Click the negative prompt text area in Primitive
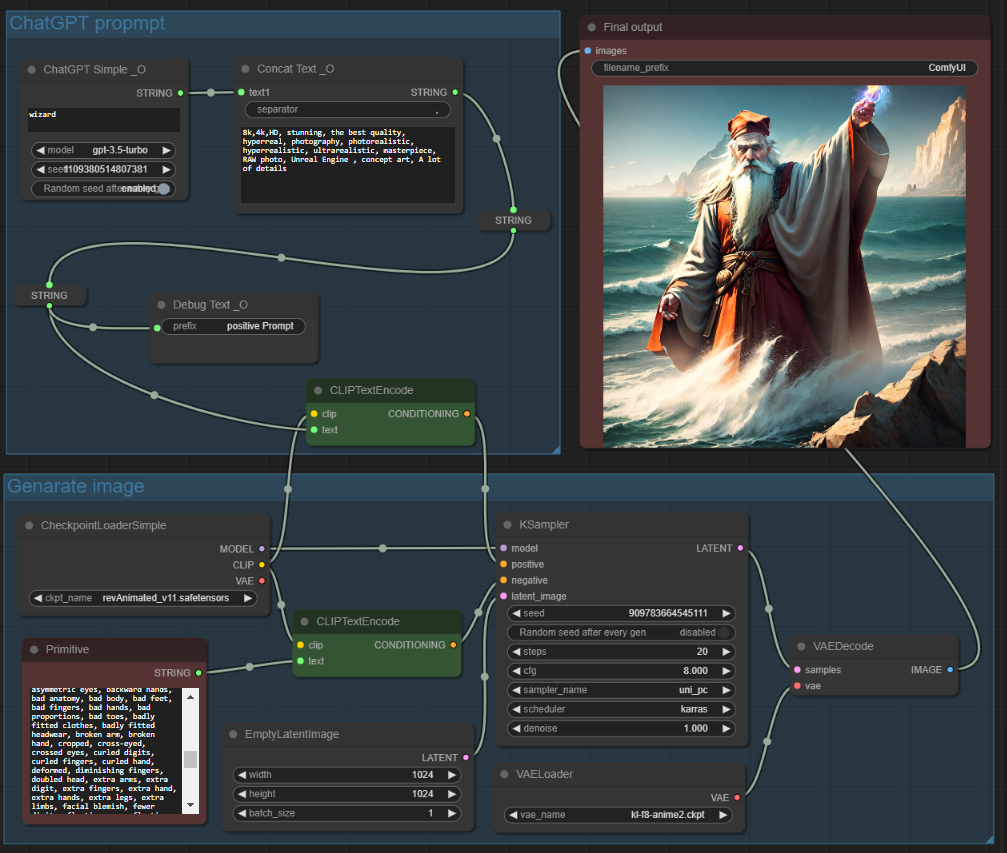Viewport: 1007px width, 853px height. tap(106, 751)
